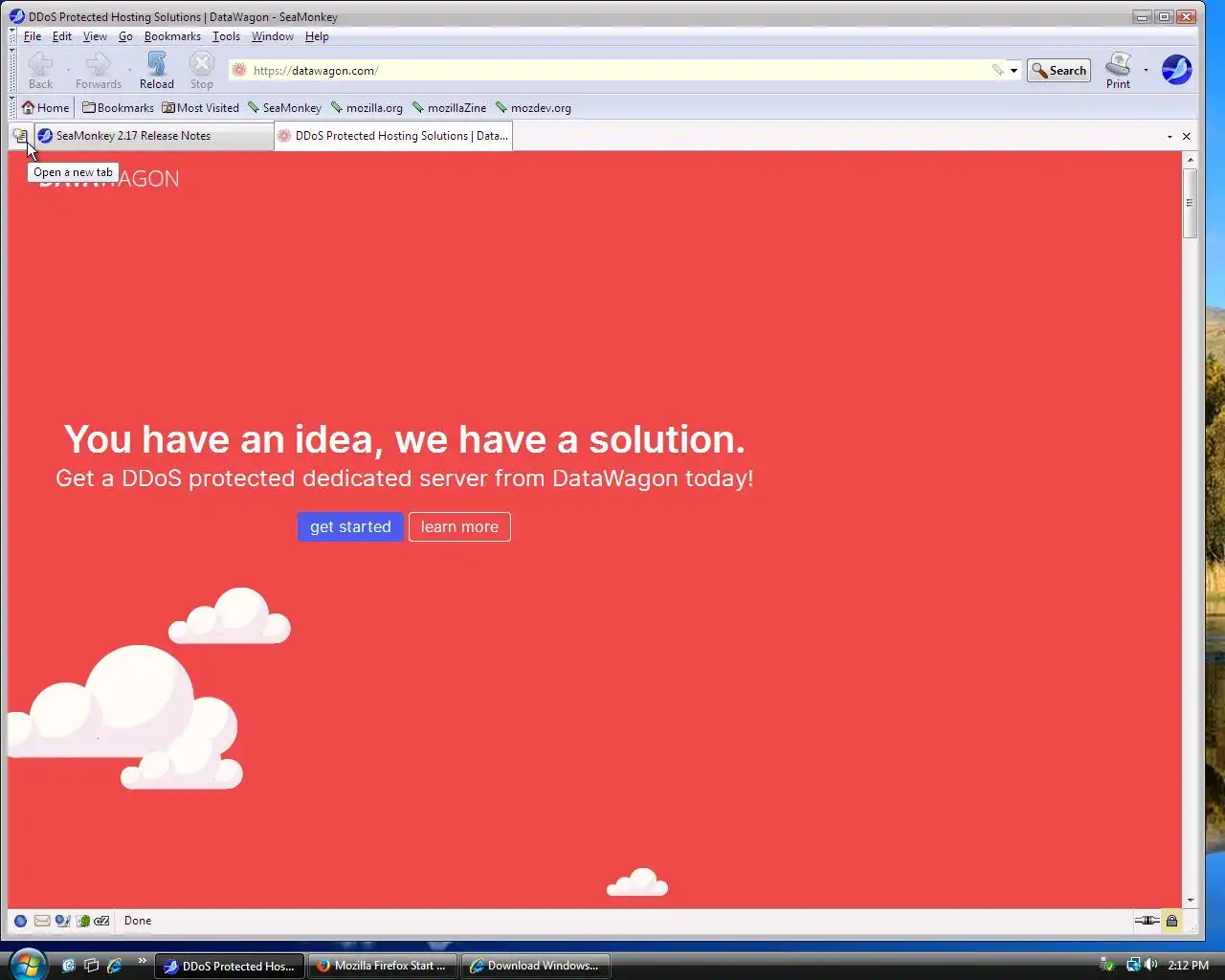Open the list all tabs dropdown
The width and height of the screenshot is (1225, 980).
coord(1169,137)
